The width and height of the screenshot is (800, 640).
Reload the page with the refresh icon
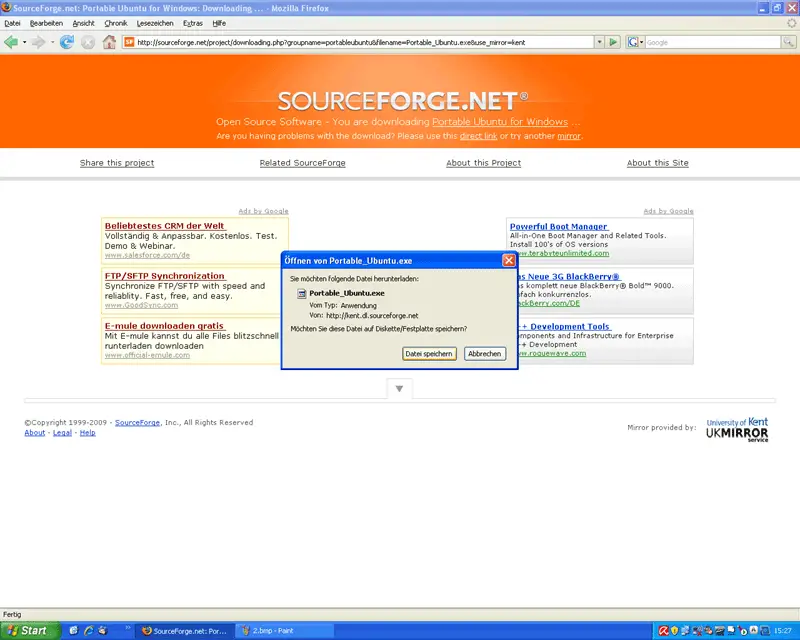point(67,42)
